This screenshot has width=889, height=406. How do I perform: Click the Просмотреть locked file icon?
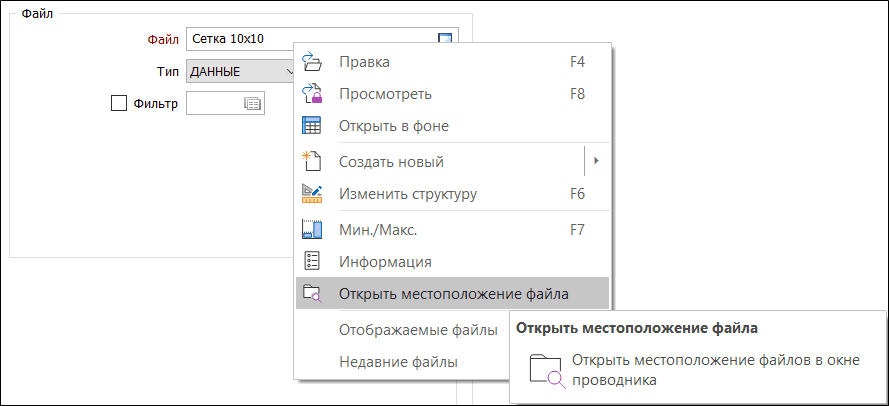(312, 94)
